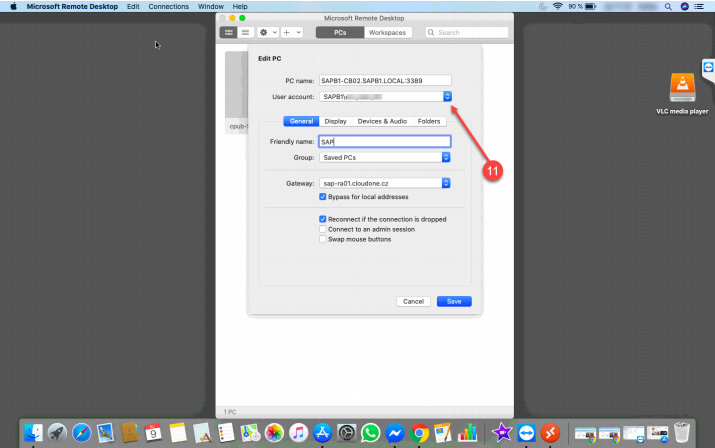Click the Save button

pyautogui.click(x=454, y=302)
